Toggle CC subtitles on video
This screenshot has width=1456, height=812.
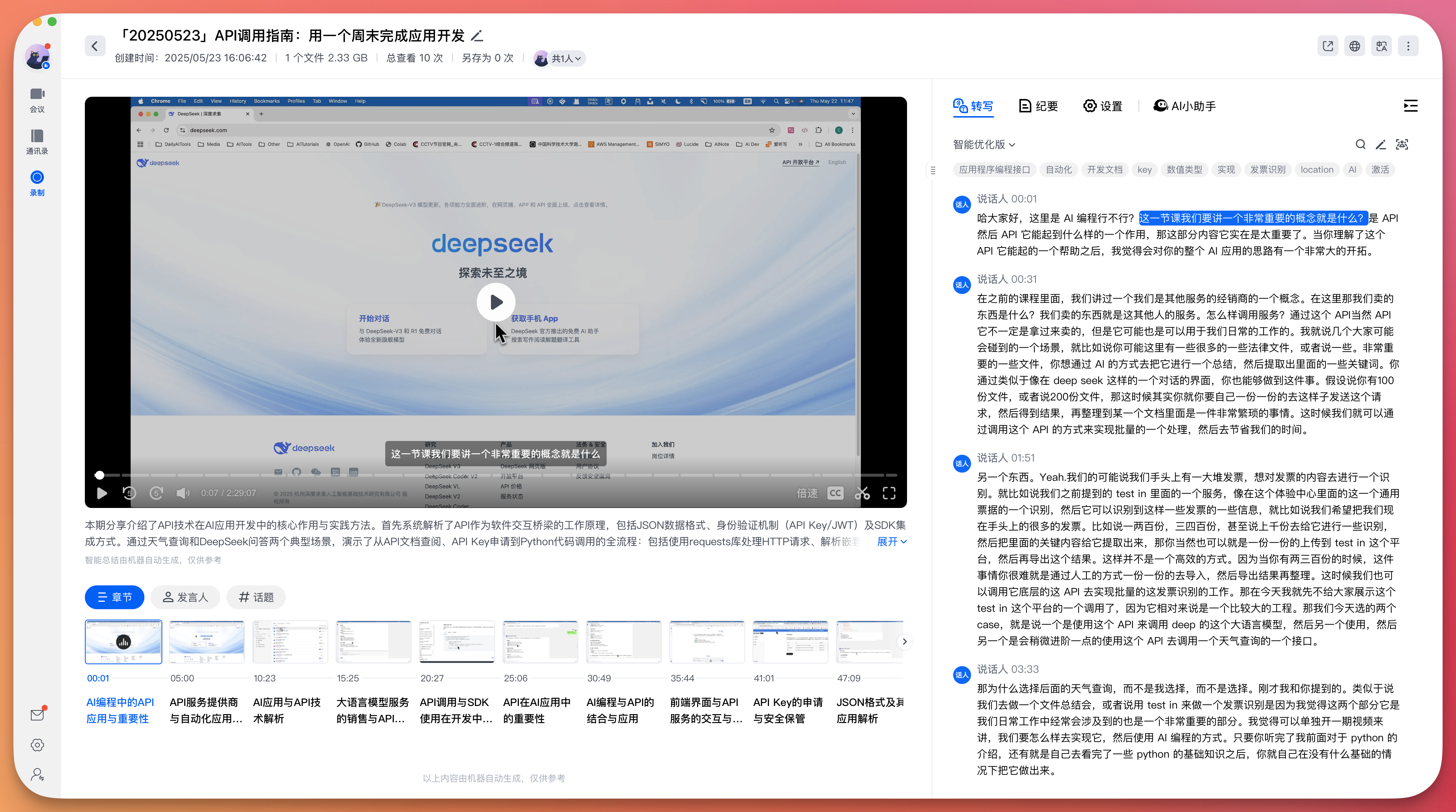tap(835, 493)
